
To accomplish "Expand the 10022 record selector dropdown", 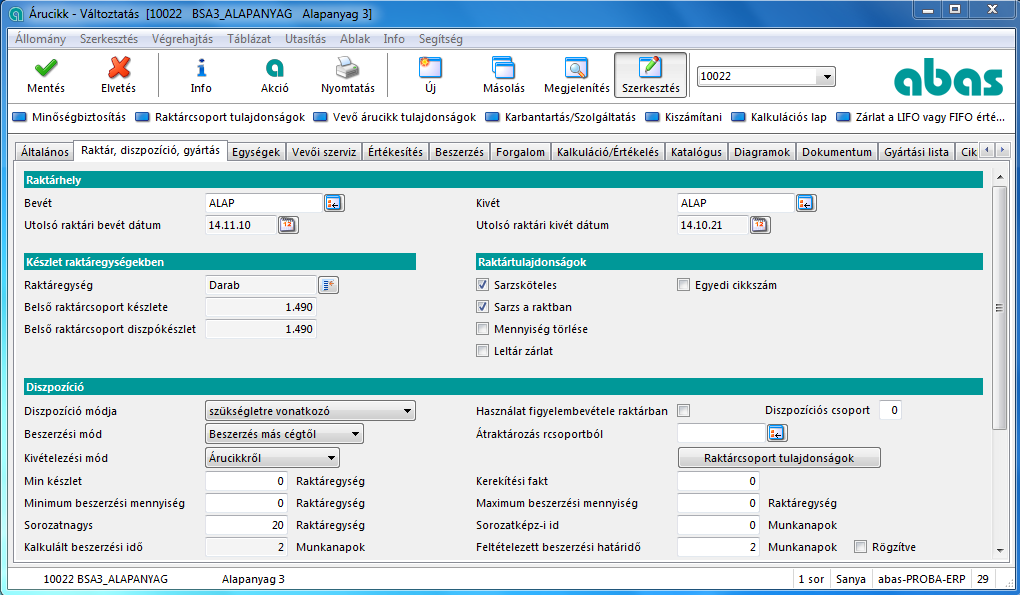I will [x=826, y=77].
